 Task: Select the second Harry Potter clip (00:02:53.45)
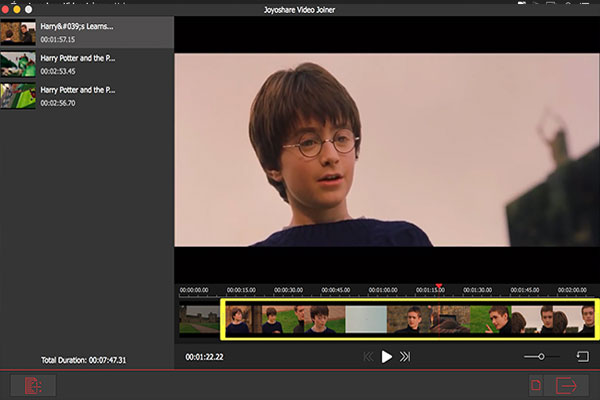tap(86, 64)
